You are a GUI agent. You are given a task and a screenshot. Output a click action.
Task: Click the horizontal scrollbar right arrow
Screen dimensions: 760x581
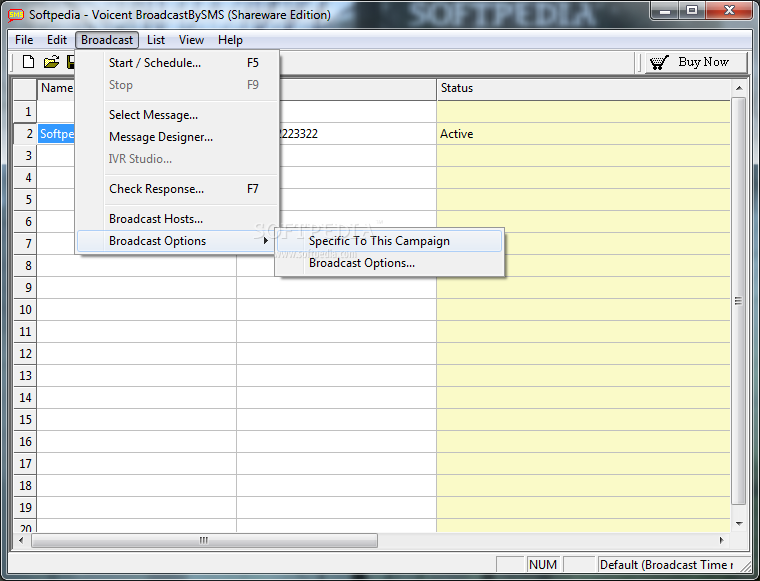[721, 540]
